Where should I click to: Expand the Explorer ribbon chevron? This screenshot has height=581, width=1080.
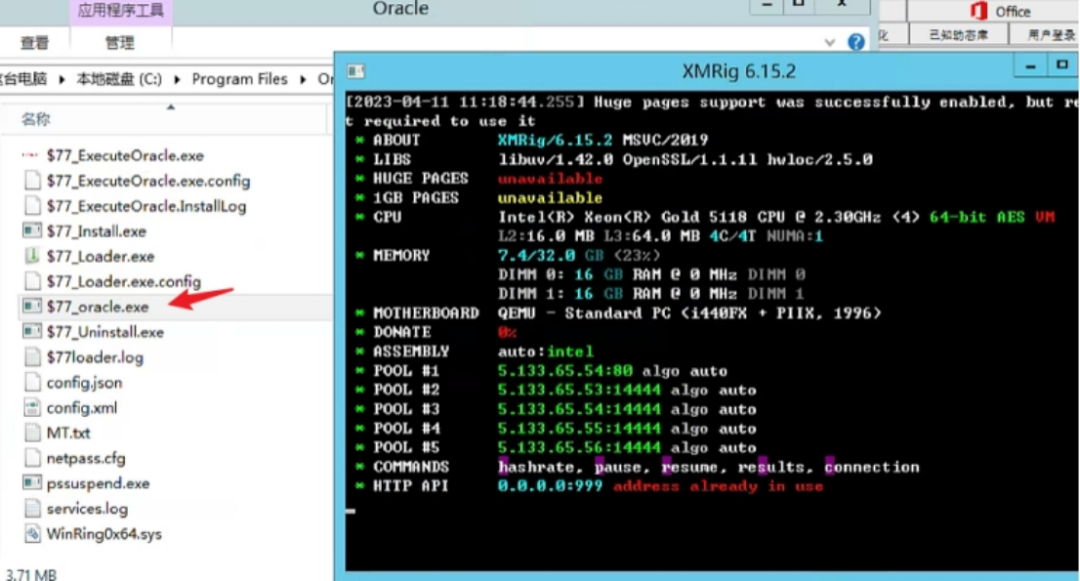(829, 43)
